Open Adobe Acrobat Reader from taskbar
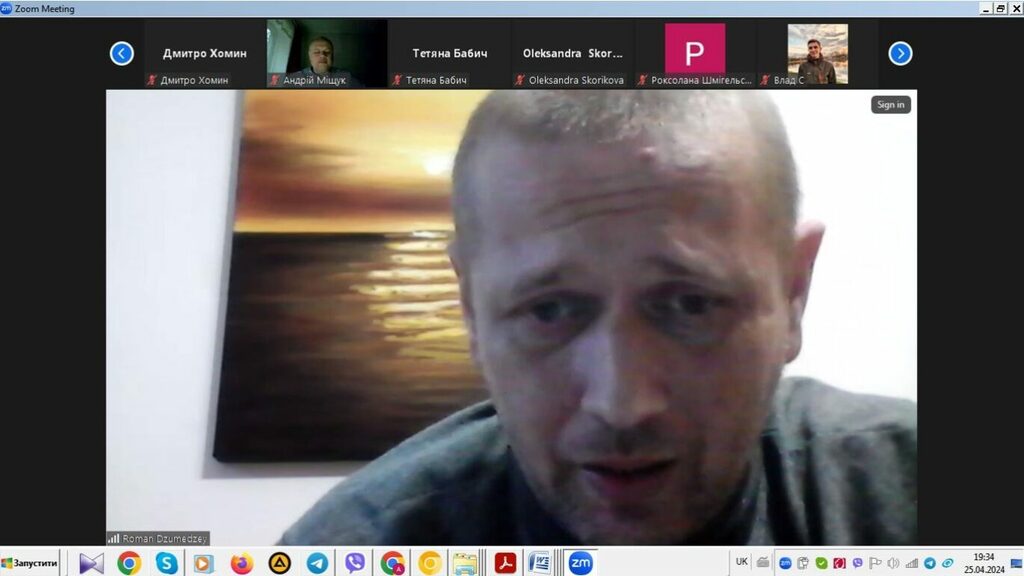Viewport: 1024px width, 576px height. [x=505, y=563]
